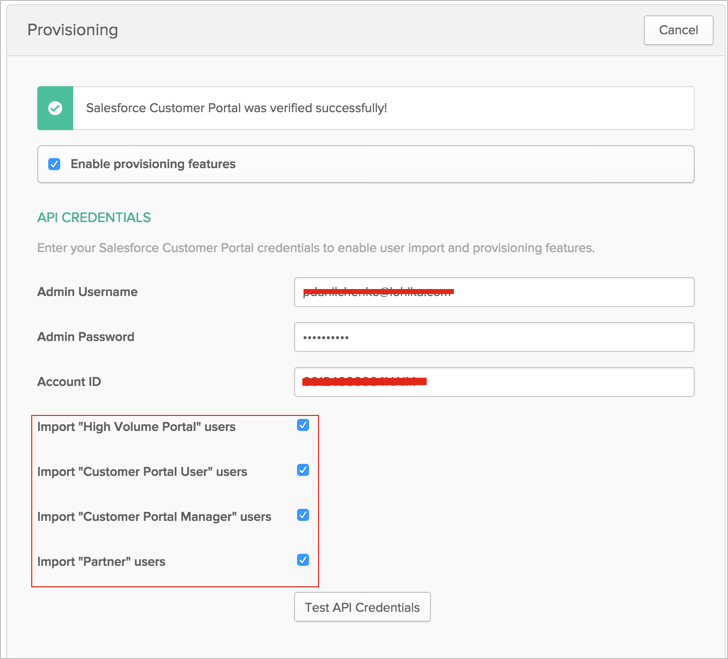Select the Account ID text field

point(494,382)
